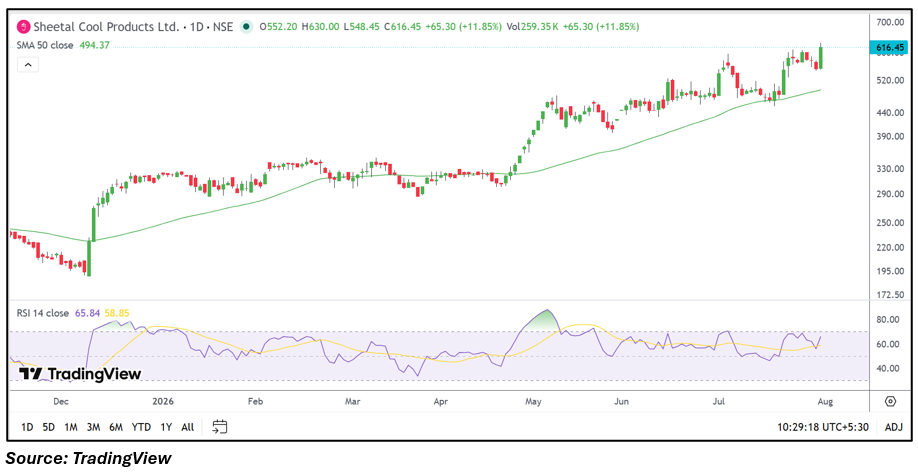Image resolution: width=918 pixels, height=476 pixels.
Task: Click the 250.00 price axis label
Action: [890, 222]
